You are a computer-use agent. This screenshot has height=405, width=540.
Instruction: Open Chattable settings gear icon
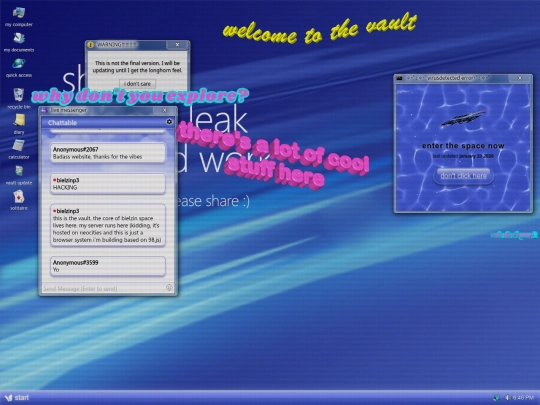(169, 122)
